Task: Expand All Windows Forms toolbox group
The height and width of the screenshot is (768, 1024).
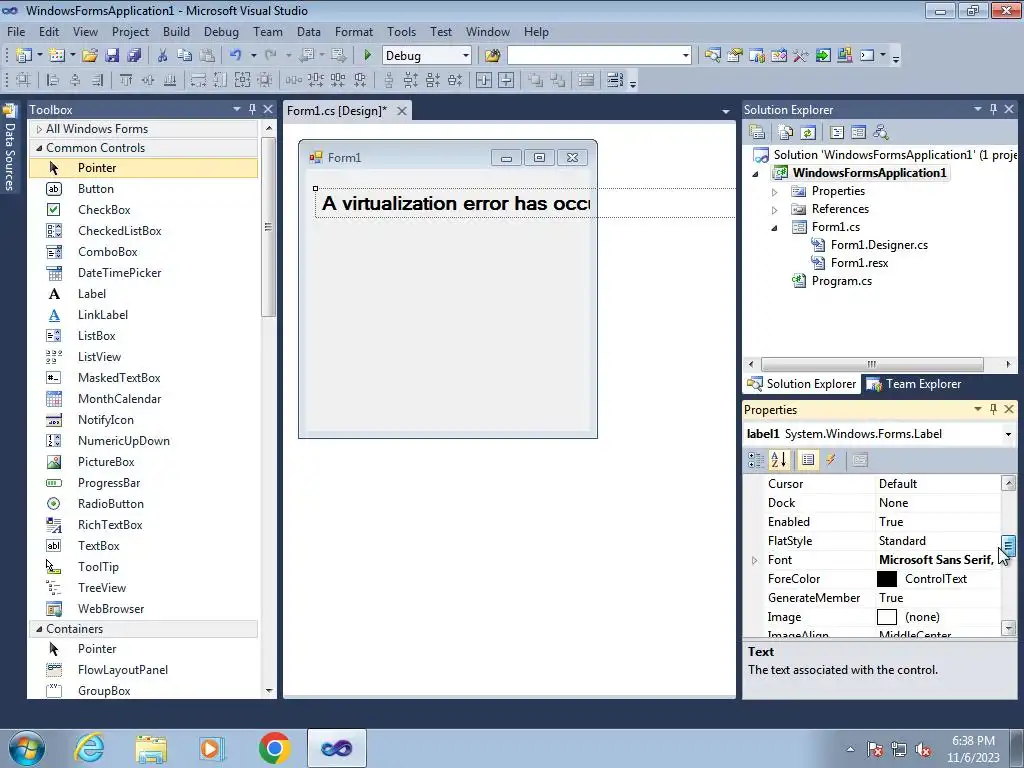Action: [x=39, y=129]
